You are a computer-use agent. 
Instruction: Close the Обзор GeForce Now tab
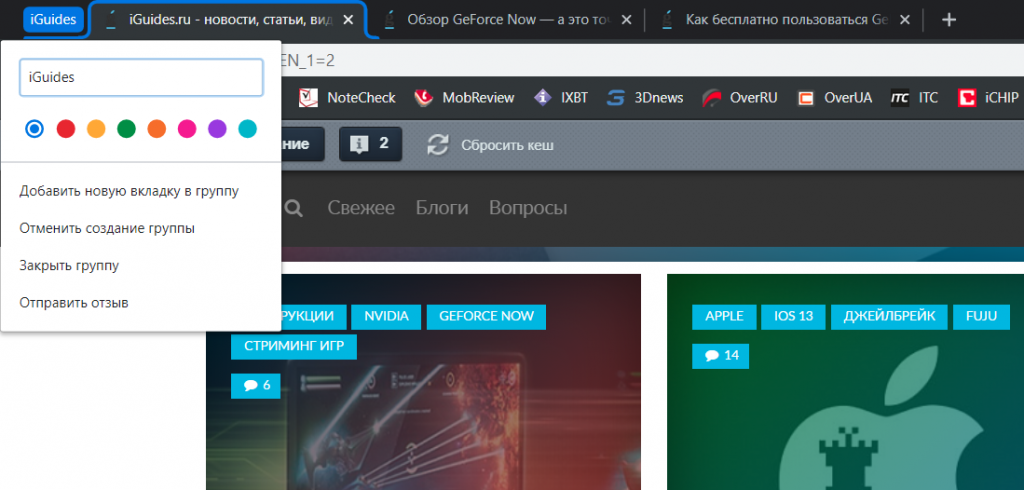click(626, 20)
